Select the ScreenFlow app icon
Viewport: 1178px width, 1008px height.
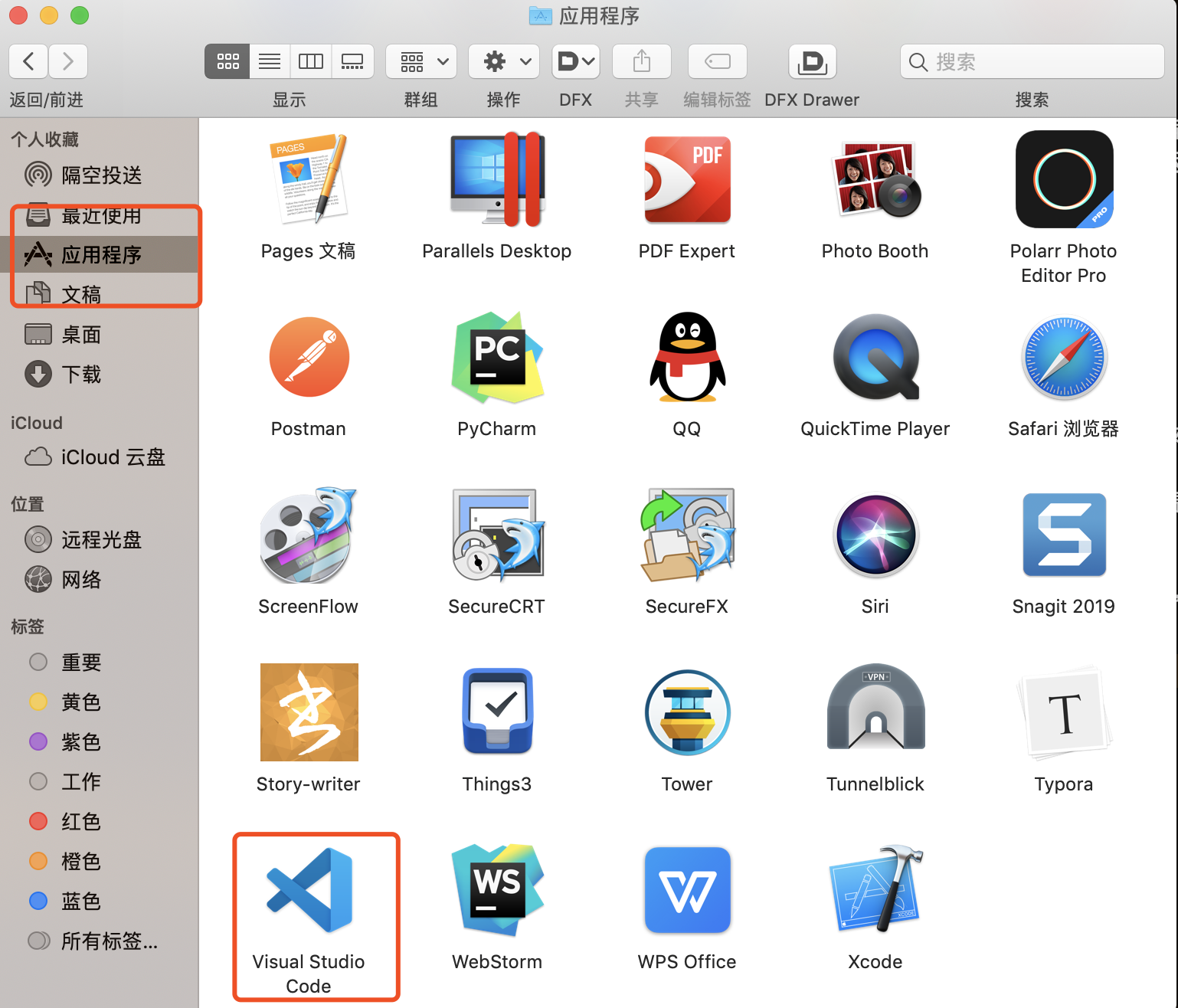309,535
